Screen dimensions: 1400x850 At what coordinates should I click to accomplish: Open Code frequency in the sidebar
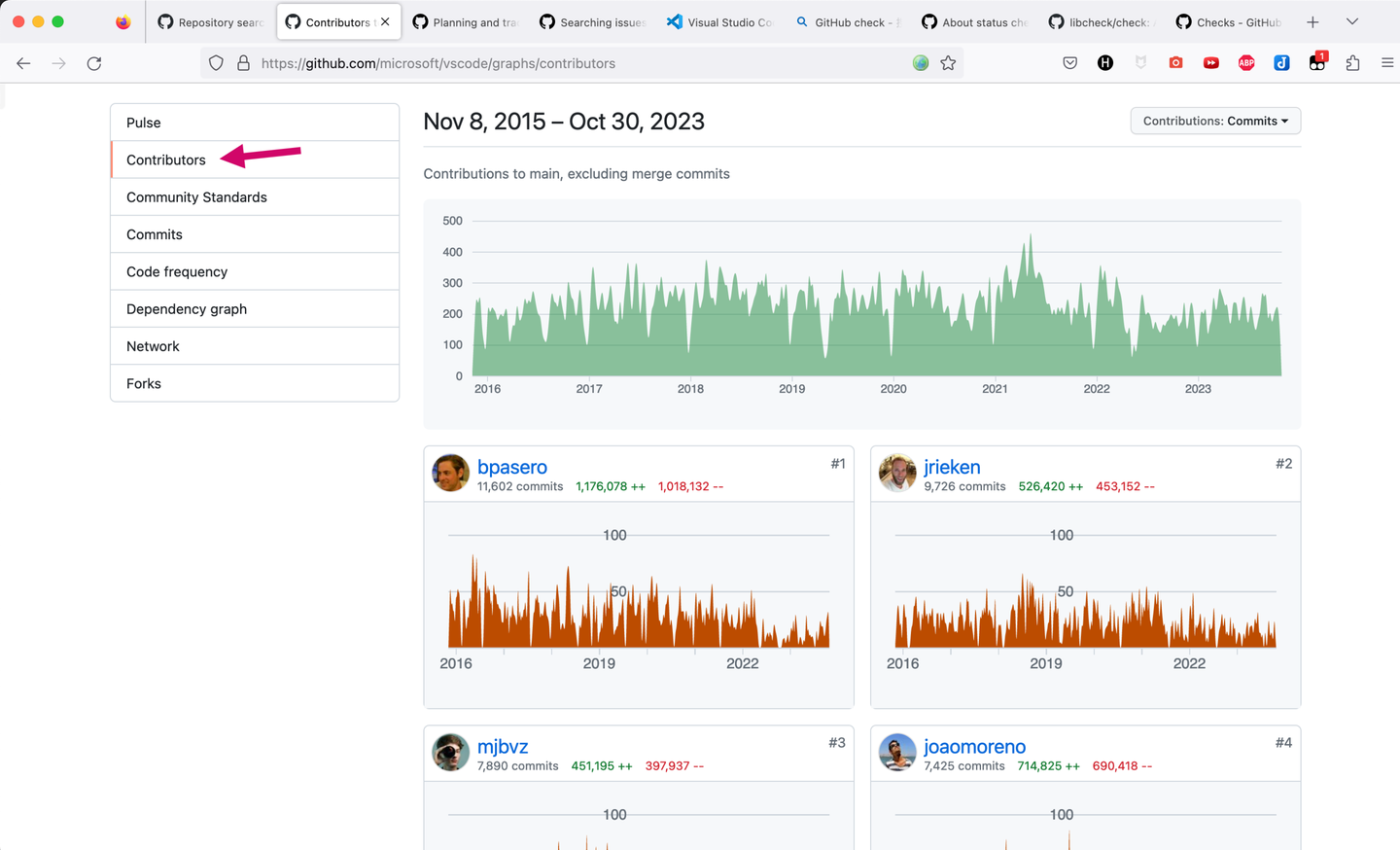click(255, 271)
